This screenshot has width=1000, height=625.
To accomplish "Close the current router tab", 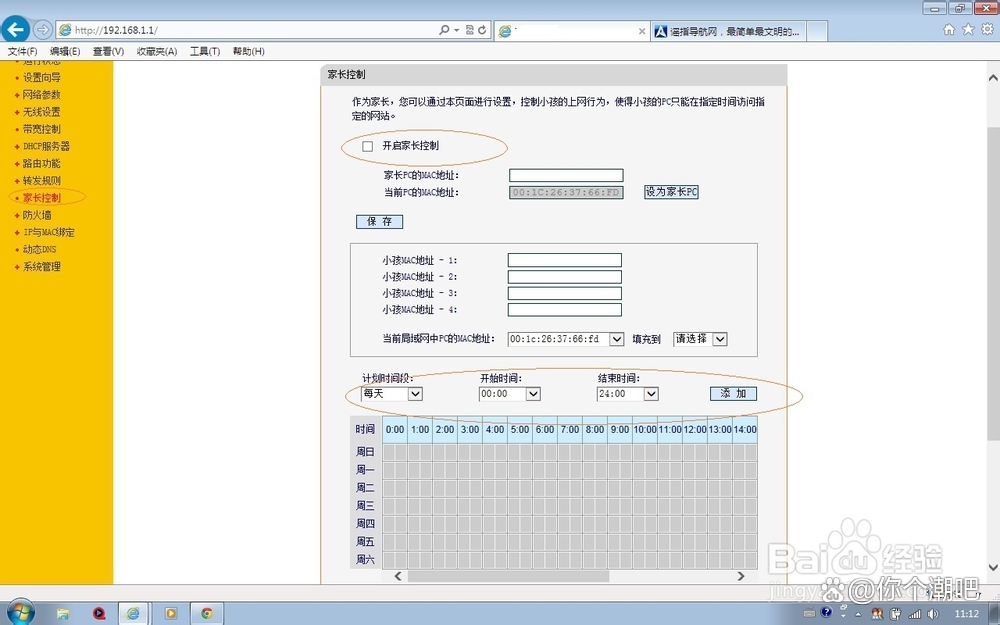I will click(642, 31).
